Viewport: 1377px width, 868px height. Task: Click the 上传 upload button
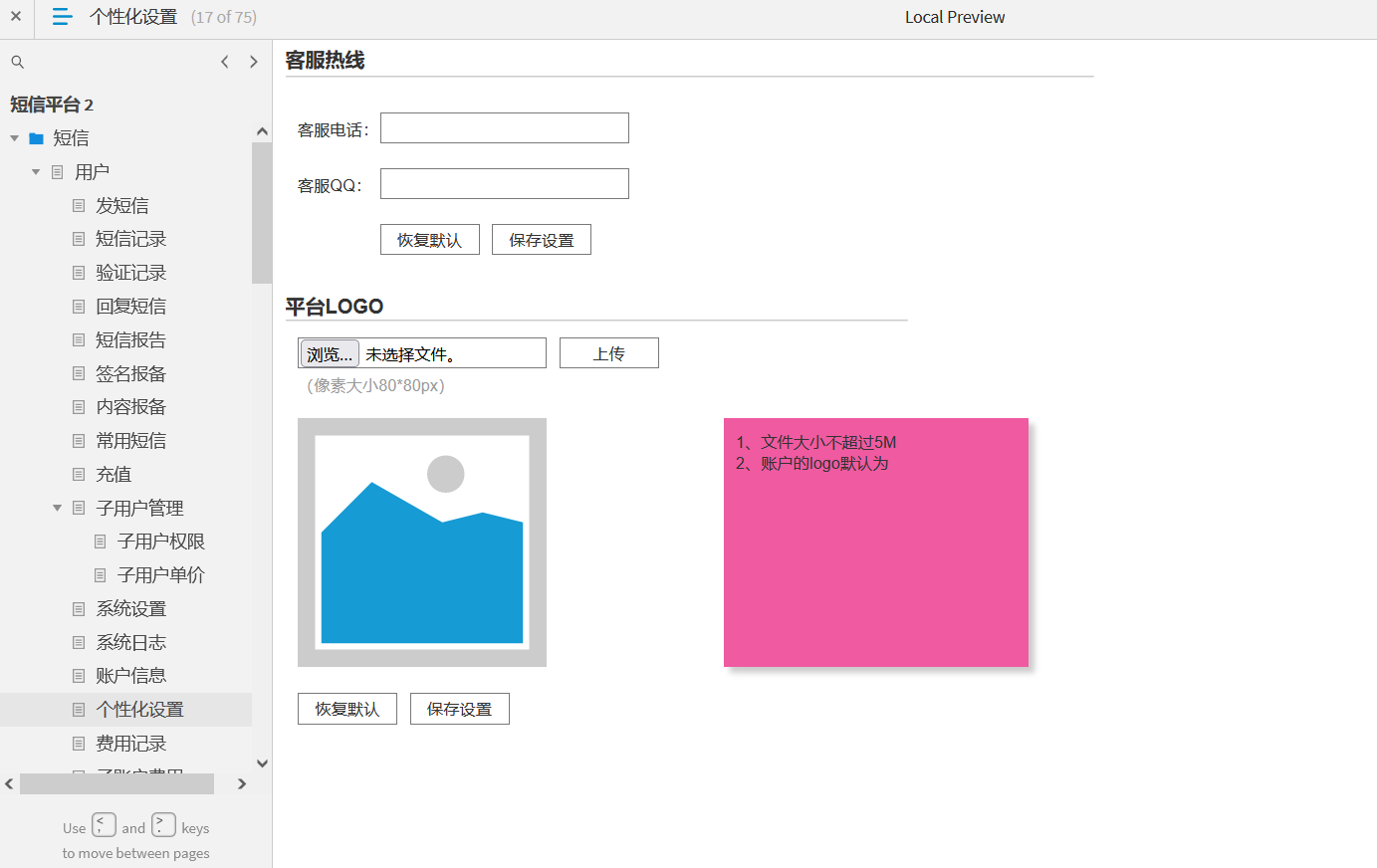[609, 353]
